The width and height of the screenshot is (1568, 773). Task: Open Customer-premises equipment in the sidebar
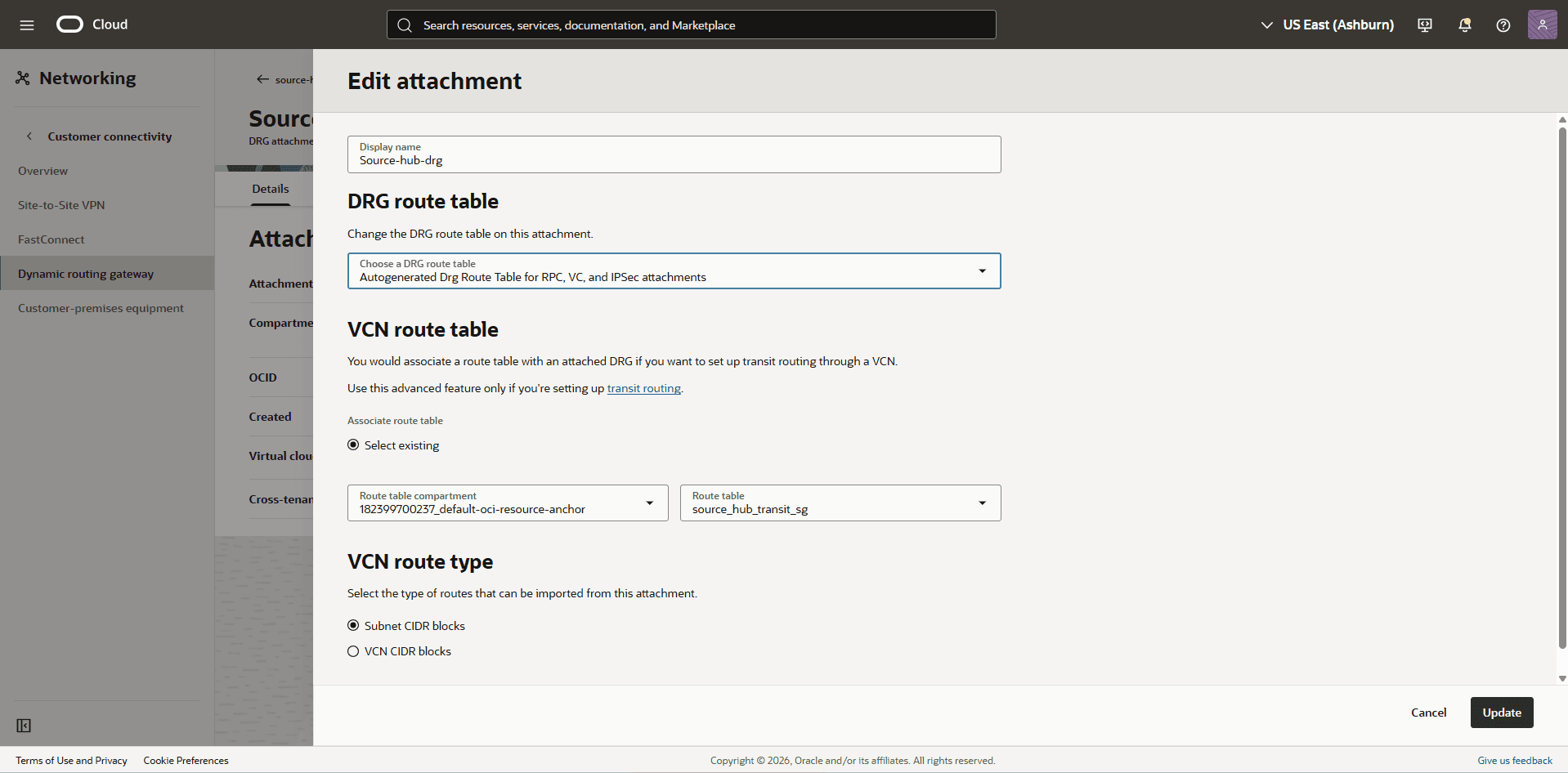click(101, 308)
